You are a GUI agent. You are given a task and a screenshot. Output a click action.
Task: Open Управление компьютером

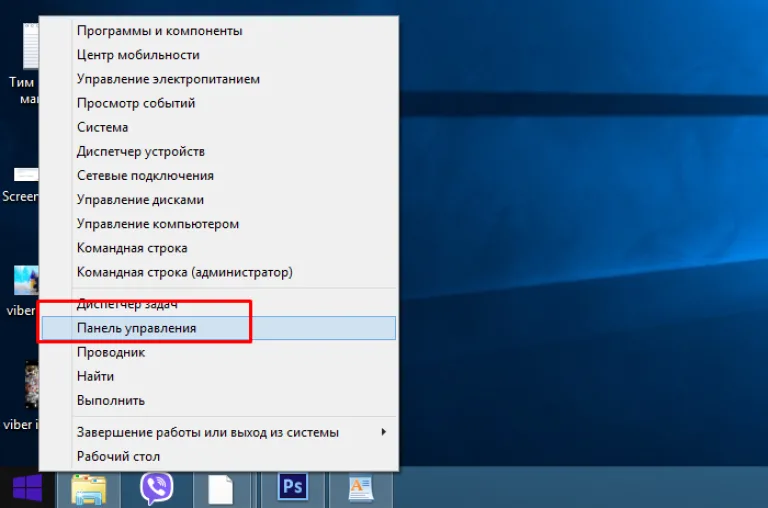pyautogui.click(x=218, y=224)
